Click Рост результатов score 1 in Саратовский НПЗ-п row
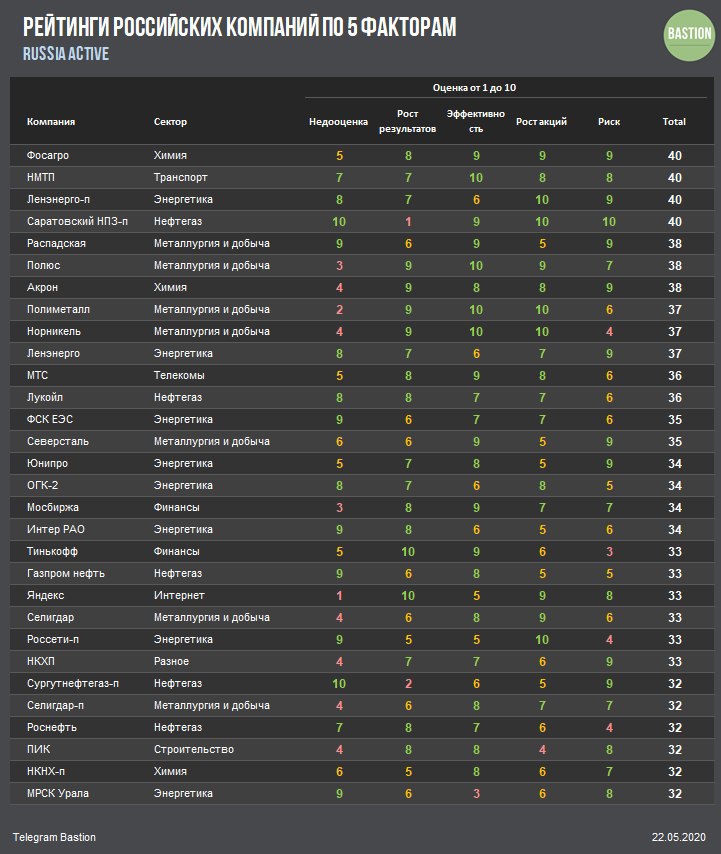The width and height of the screenshot is (721, 854). click(x=408, y=222)
